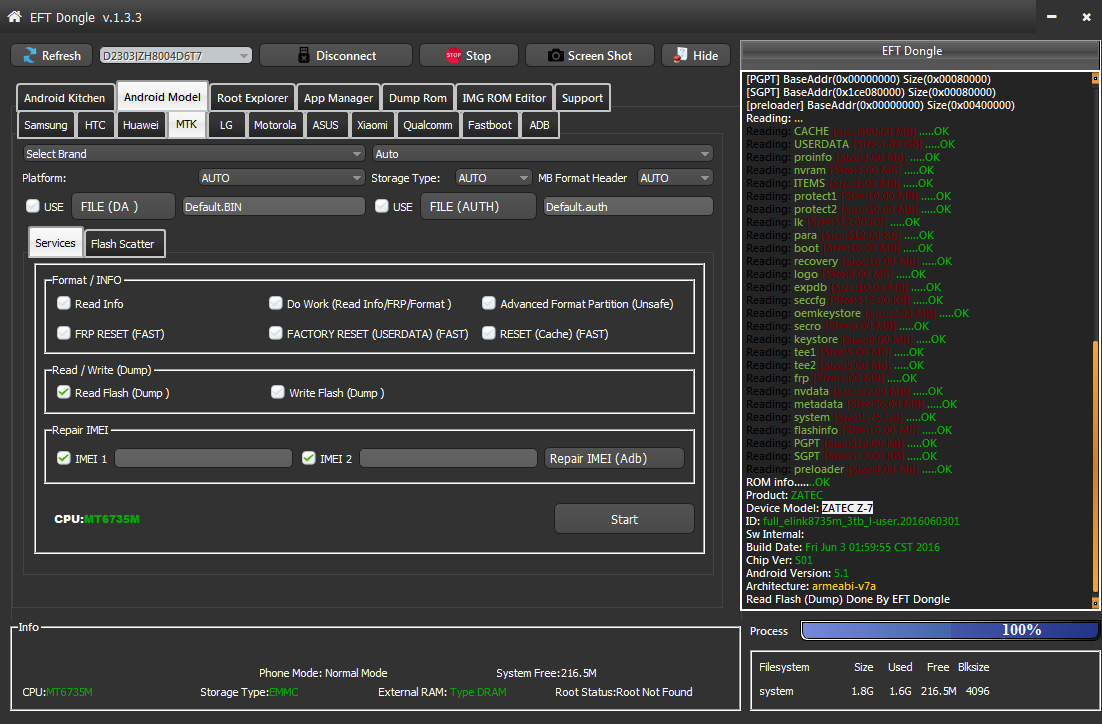Switch to Dump Rom tab
The width and height of the screenshot is (1102, 724).
click(x=417, y=98)
